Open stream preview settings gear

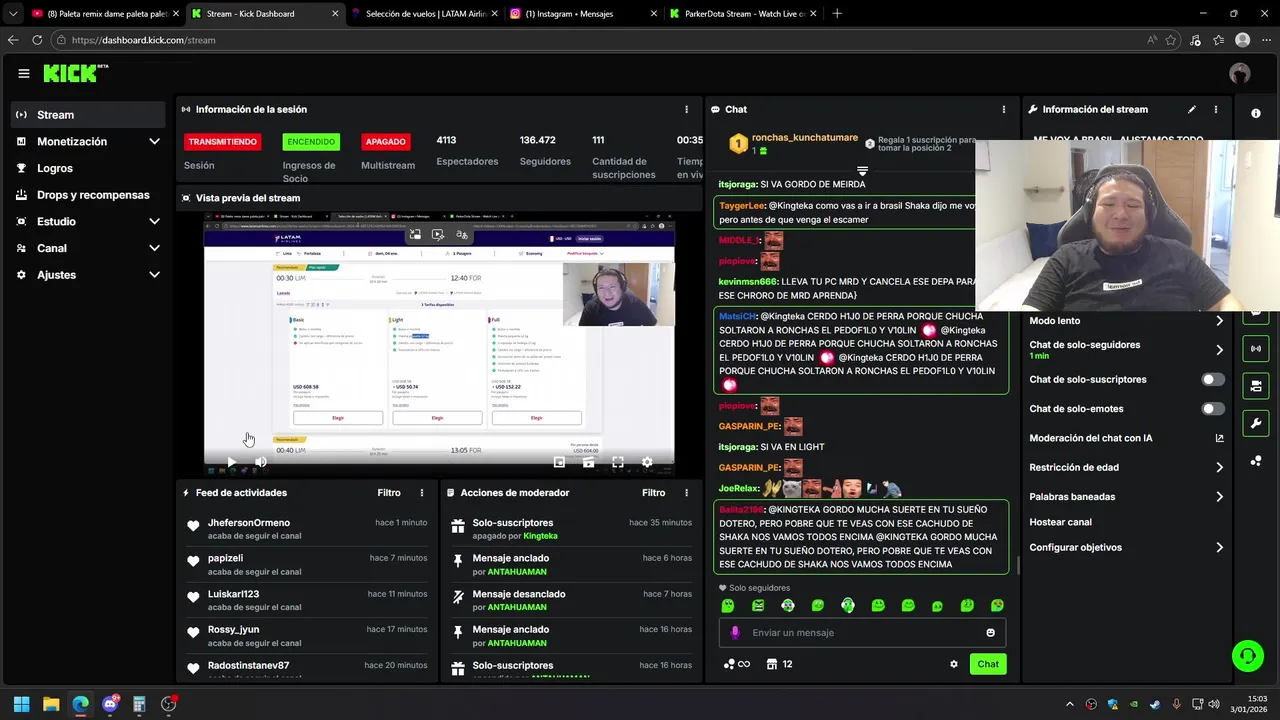647,462
